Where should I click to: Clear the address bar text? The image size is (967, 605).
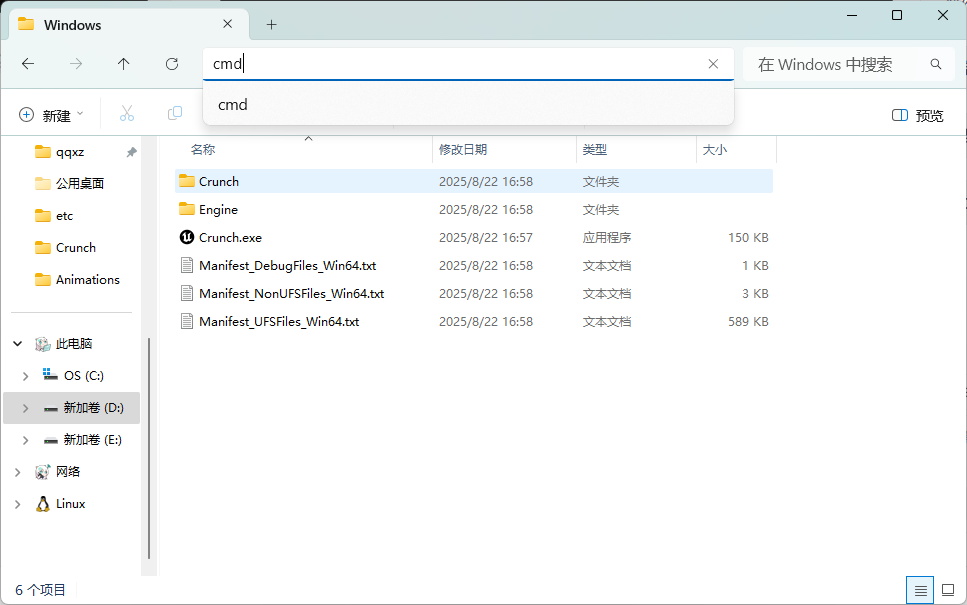pyautogui.click(x=713, y=64)
